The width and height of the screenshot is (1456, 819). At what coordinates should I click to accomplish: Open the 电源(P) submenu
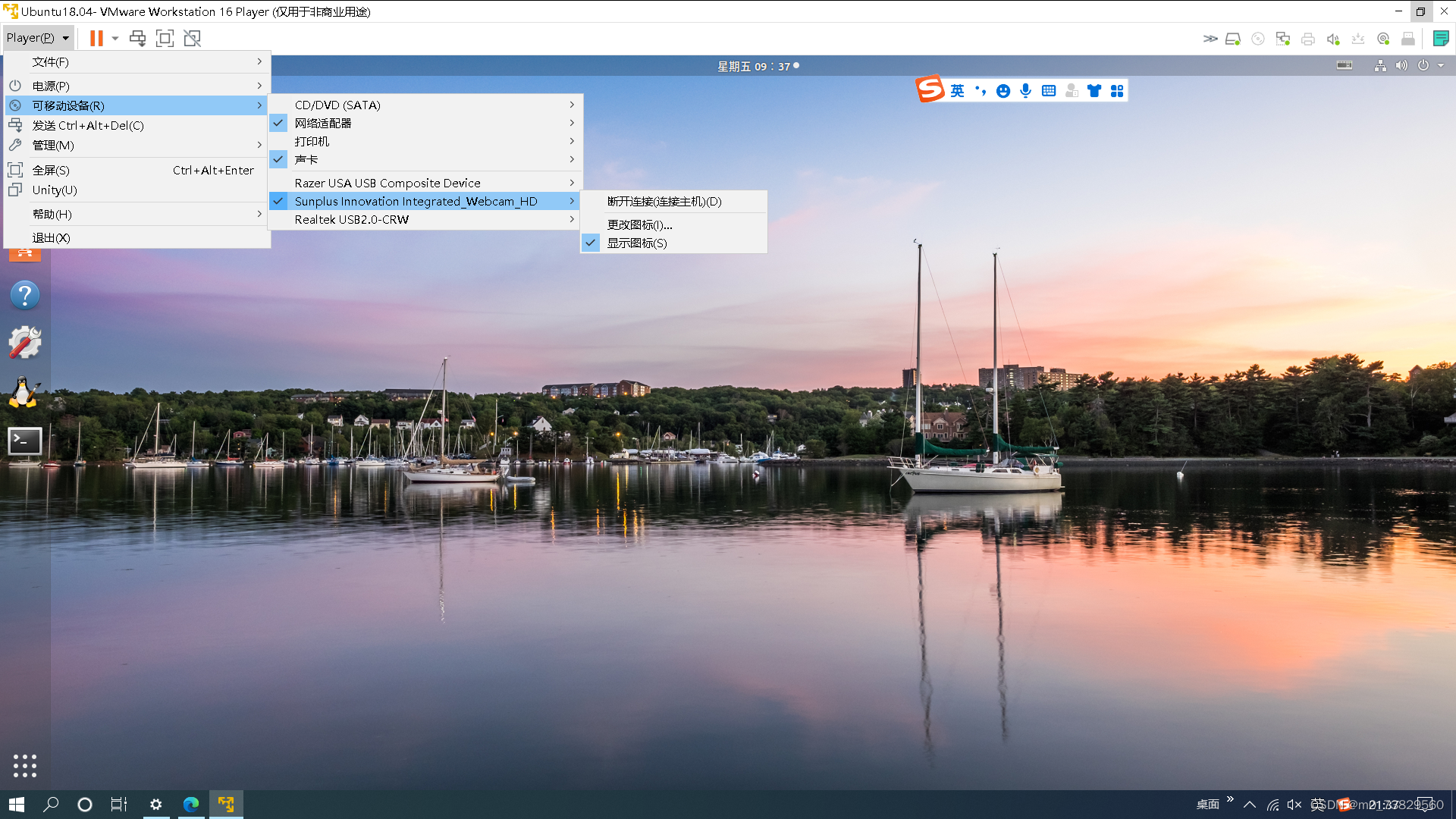(137, 86)
